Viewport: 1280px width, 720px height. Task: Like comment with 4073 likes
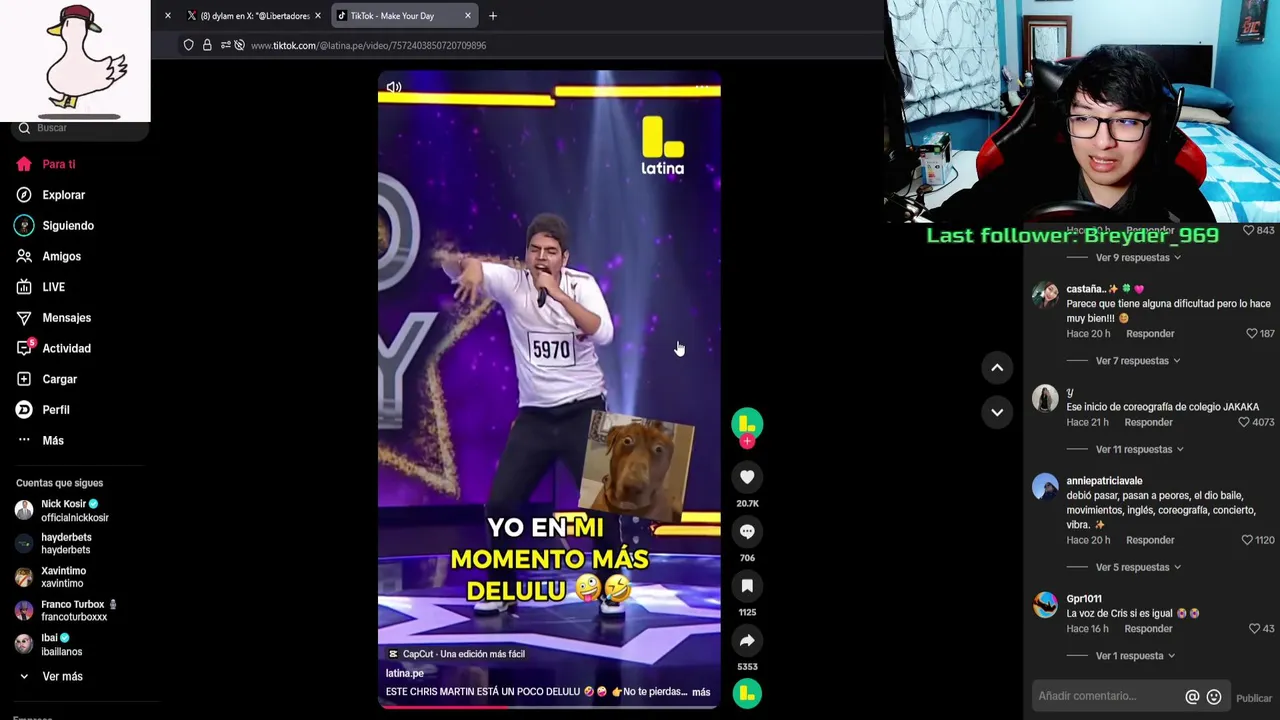click(x=1244, y=423)
